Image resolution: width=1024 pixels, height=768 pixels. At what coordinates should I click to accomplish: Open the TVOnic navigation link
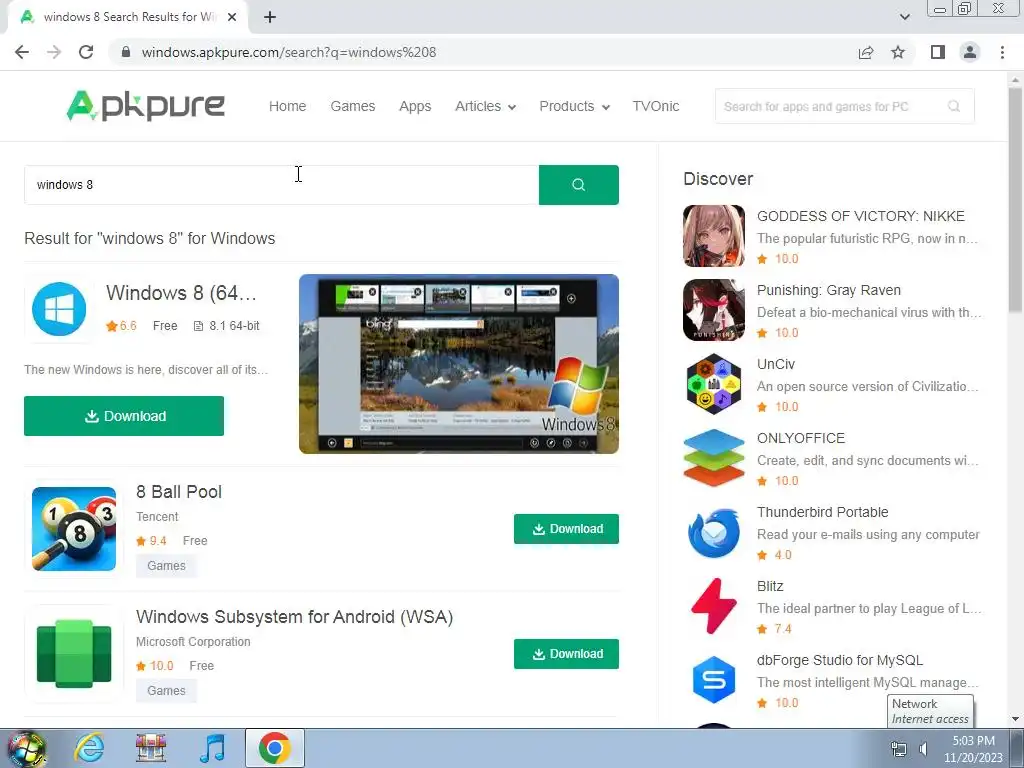coord(656,106)
